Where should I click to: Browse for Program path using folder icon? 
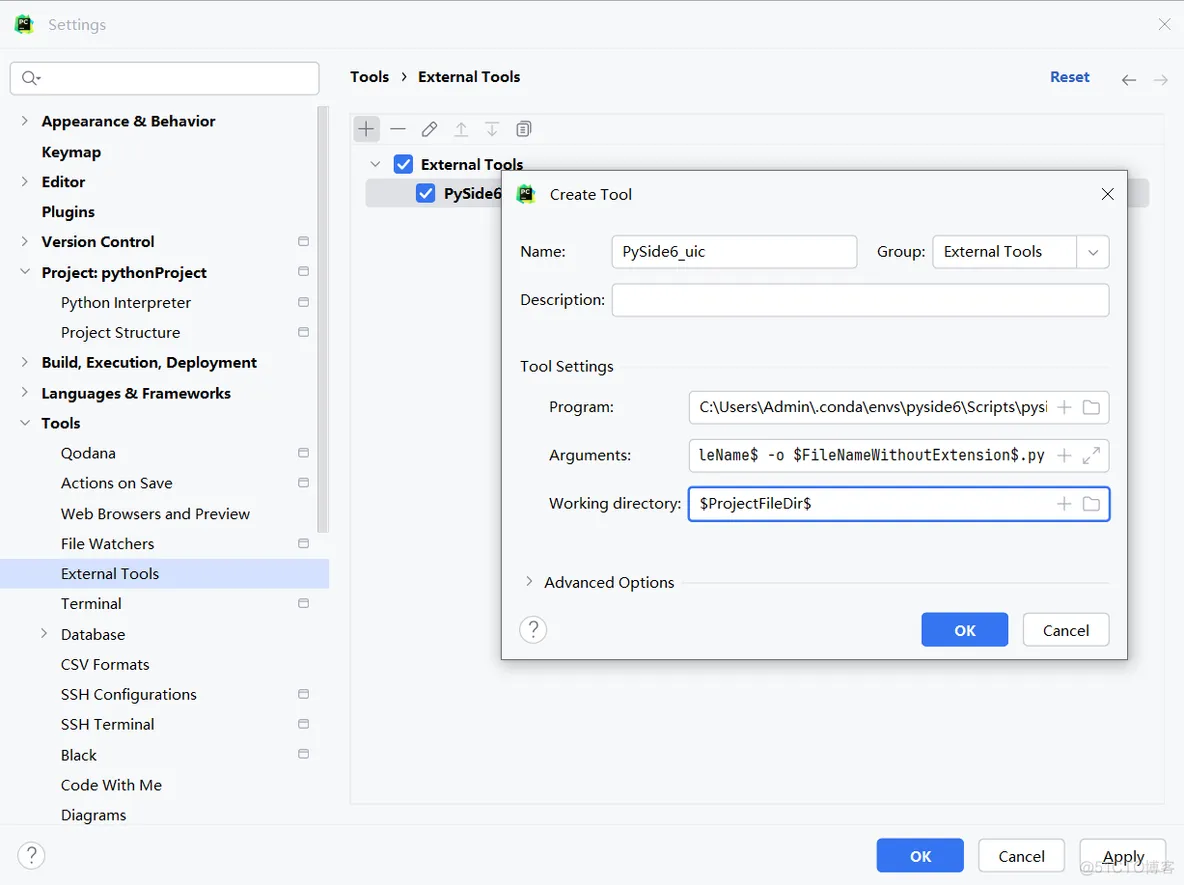coord(1091,407)
